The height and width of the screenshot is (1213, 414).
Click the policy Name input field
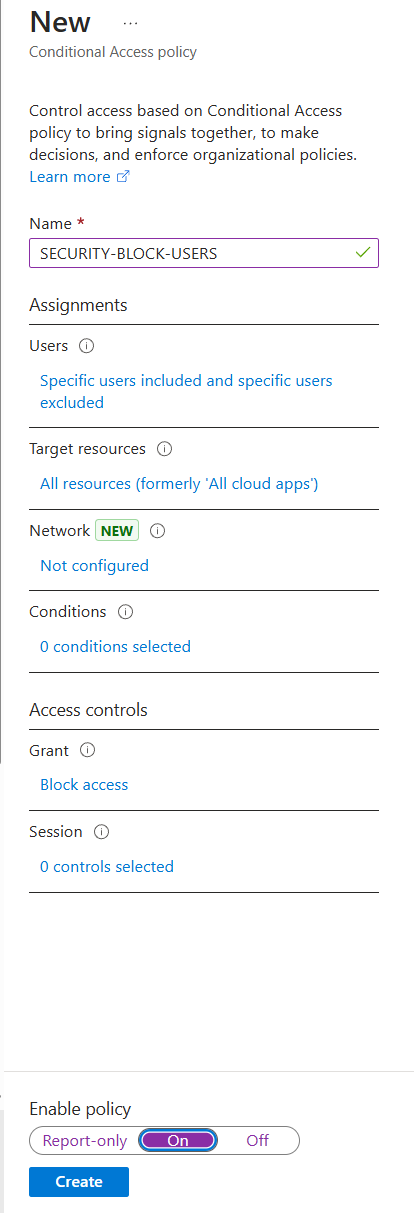coord(204,254)
